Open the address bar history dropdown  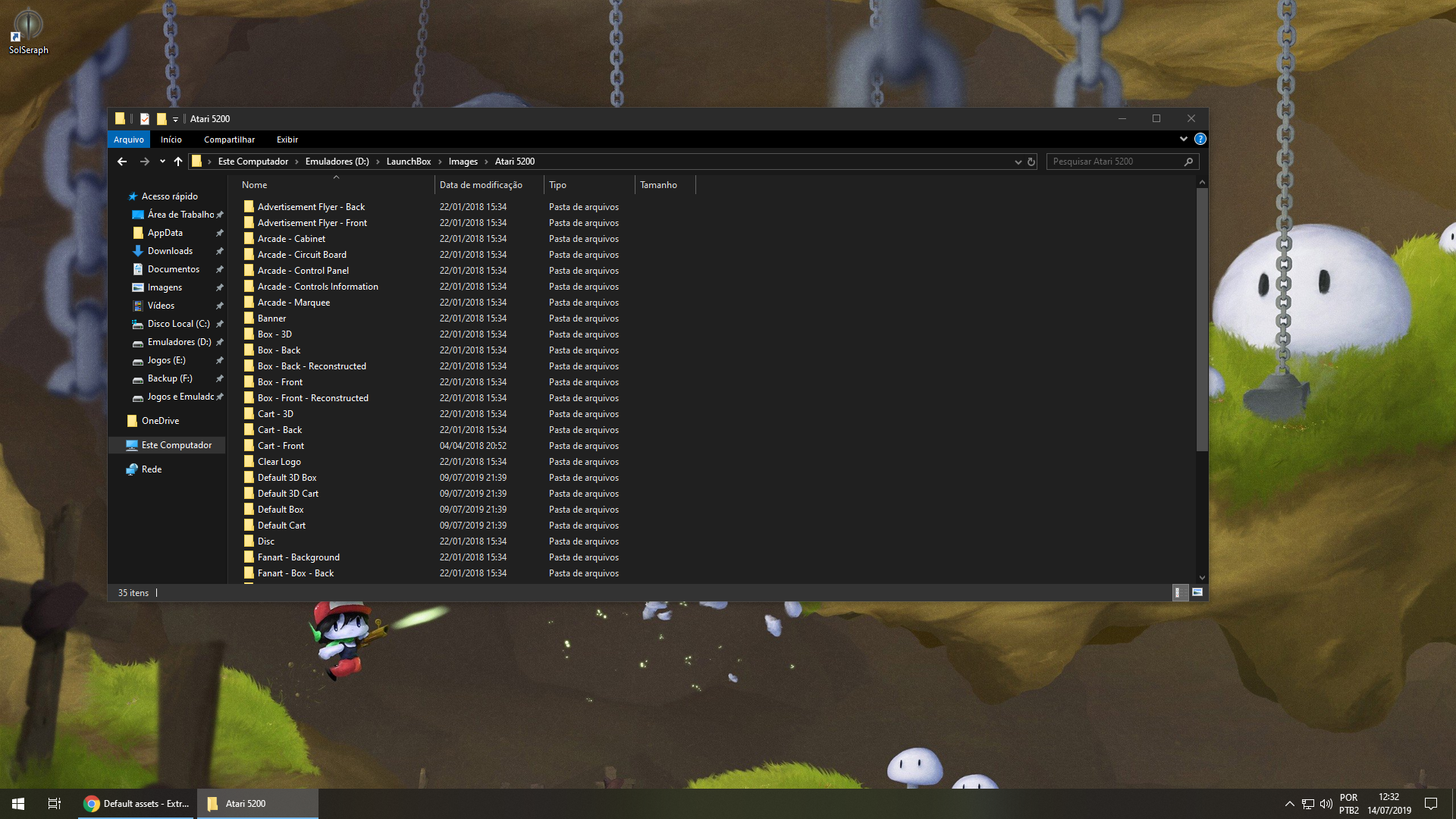tap(1018, 162)
